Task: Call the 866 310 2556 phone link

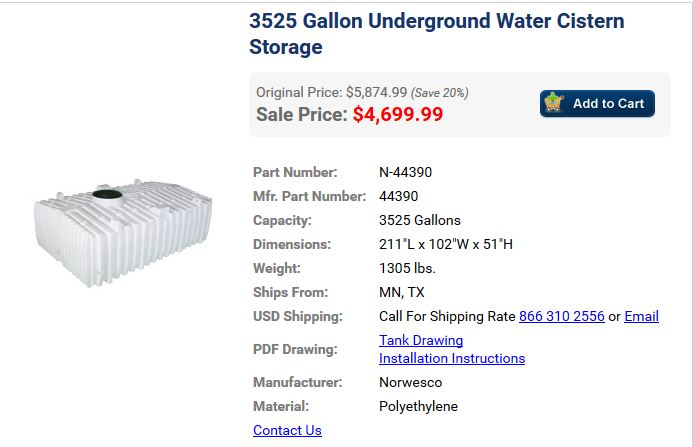Action: pyautogui.click(x=561, y=316)
